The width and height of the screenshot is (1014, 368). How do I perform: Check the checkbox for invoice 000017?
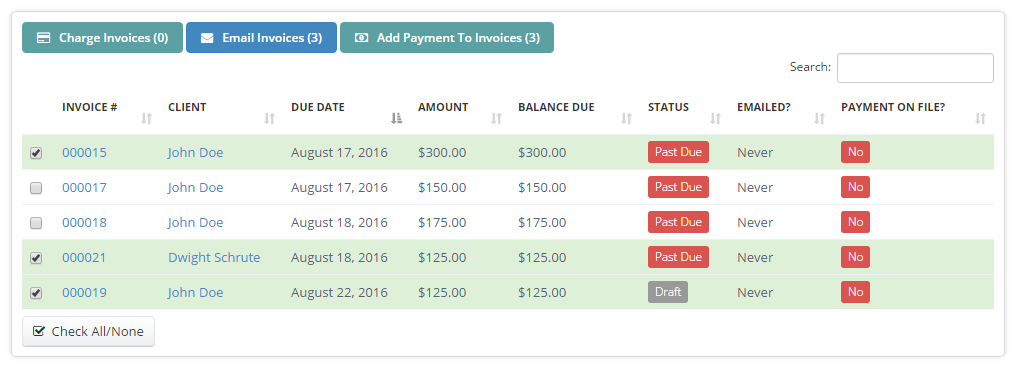(x=36, y=188)
